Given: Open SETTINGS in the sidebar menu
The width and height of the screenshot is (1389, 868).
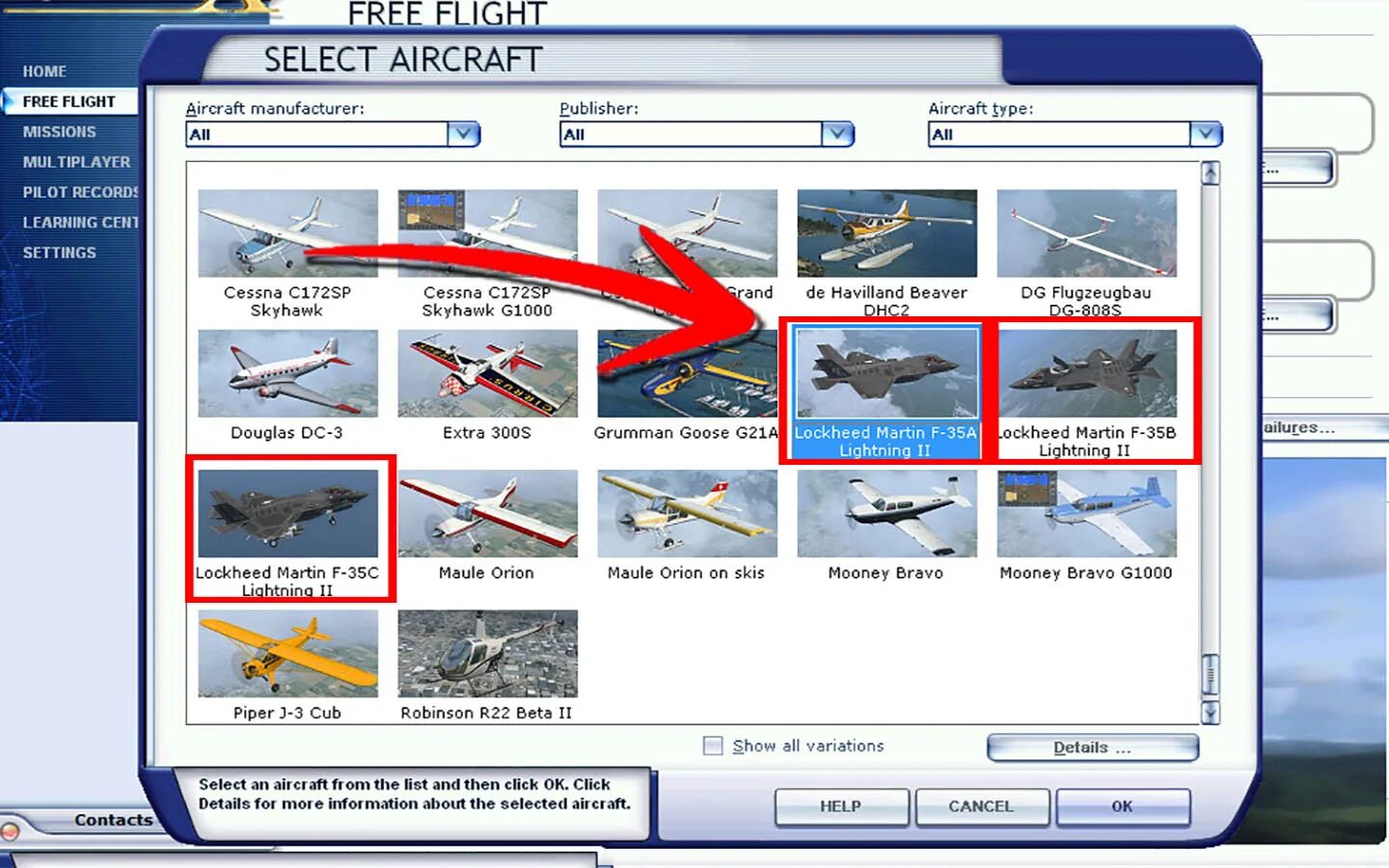Looking at the screenshot, I should [59, 253].
